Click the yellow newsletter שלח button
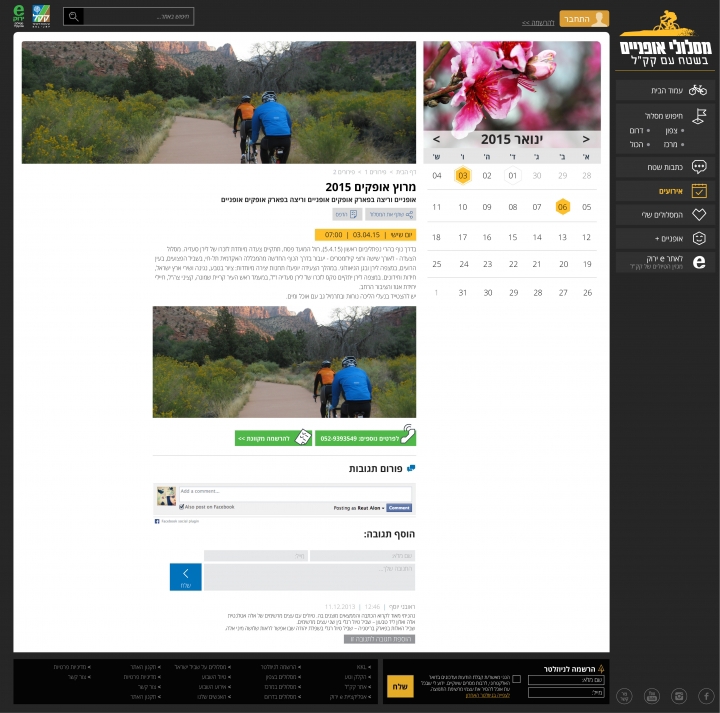This screenshot has width=720, height=713. pos(400,686)
